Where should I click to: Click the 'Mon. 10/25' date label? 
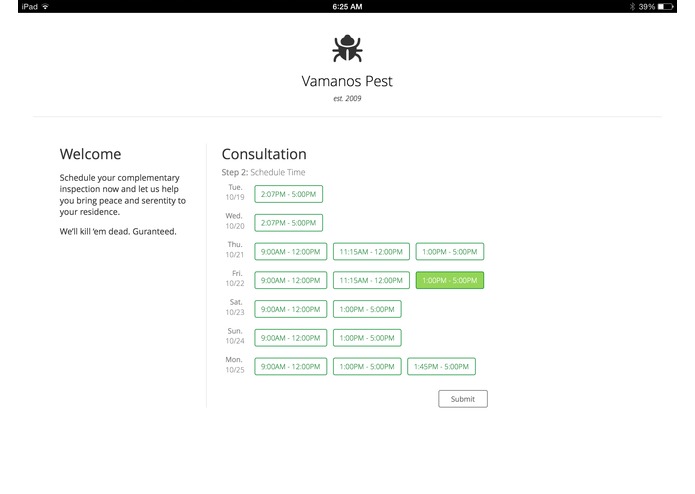tap(235, 365)
